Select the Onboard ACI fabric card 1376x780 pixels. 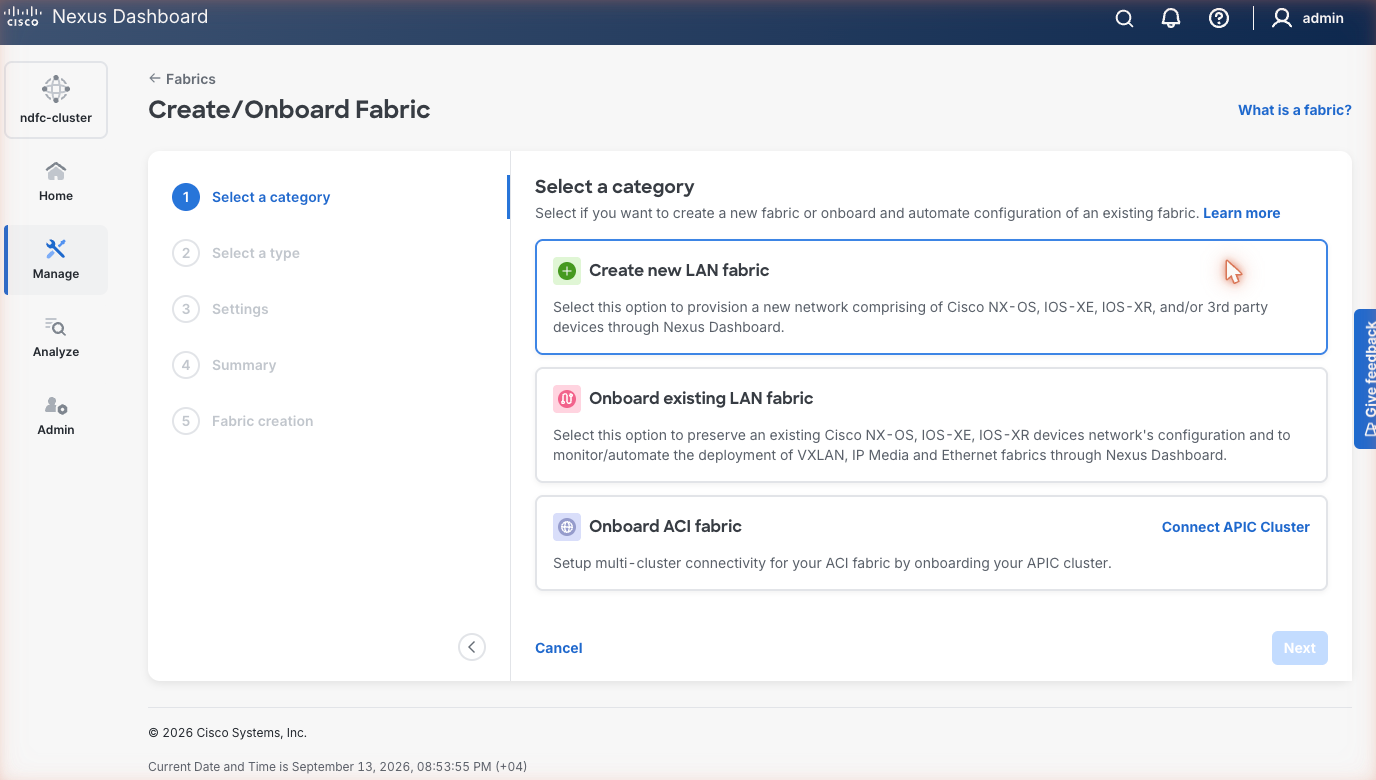pyautogui.click(x=931, y=543)
